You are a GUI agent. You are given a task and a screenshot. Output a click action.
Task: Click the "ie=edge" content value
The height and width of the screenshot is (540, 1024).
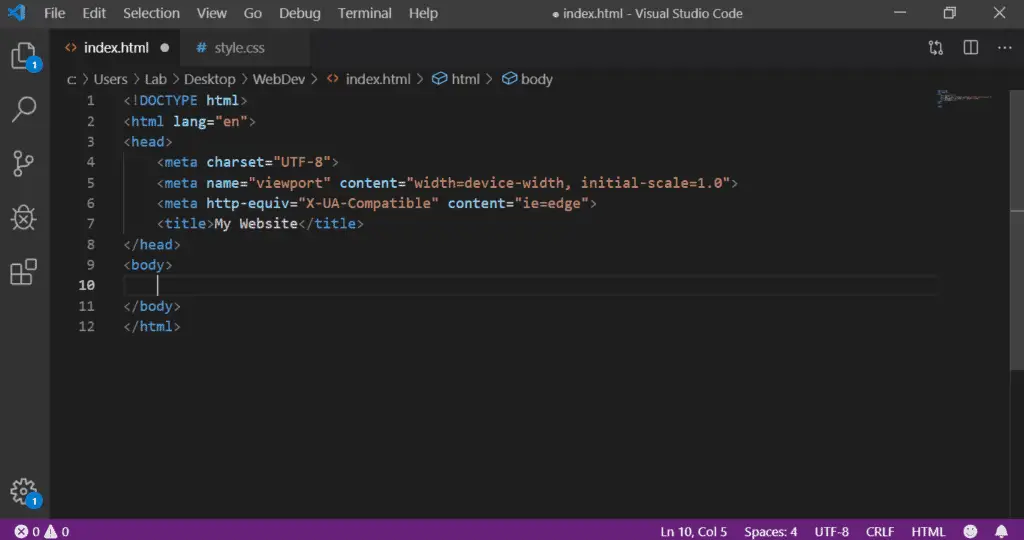(552, 203)
